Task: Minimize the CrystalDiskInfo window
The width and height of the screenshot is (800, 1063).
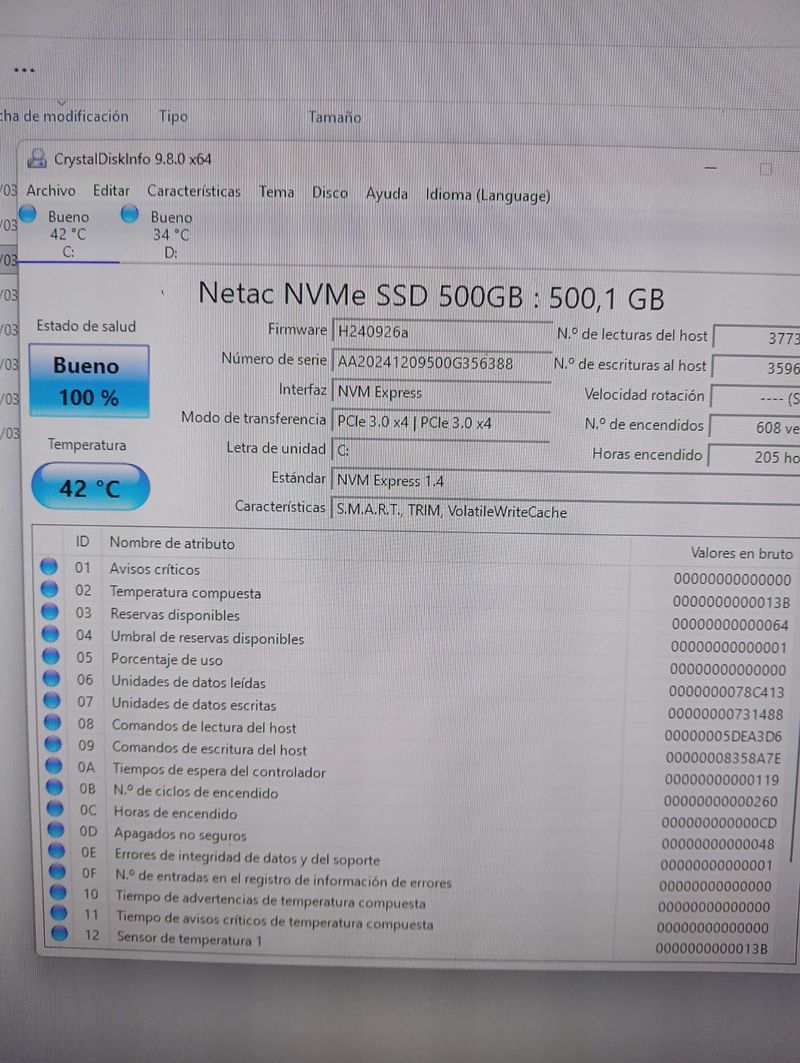Action: point(711,167)
